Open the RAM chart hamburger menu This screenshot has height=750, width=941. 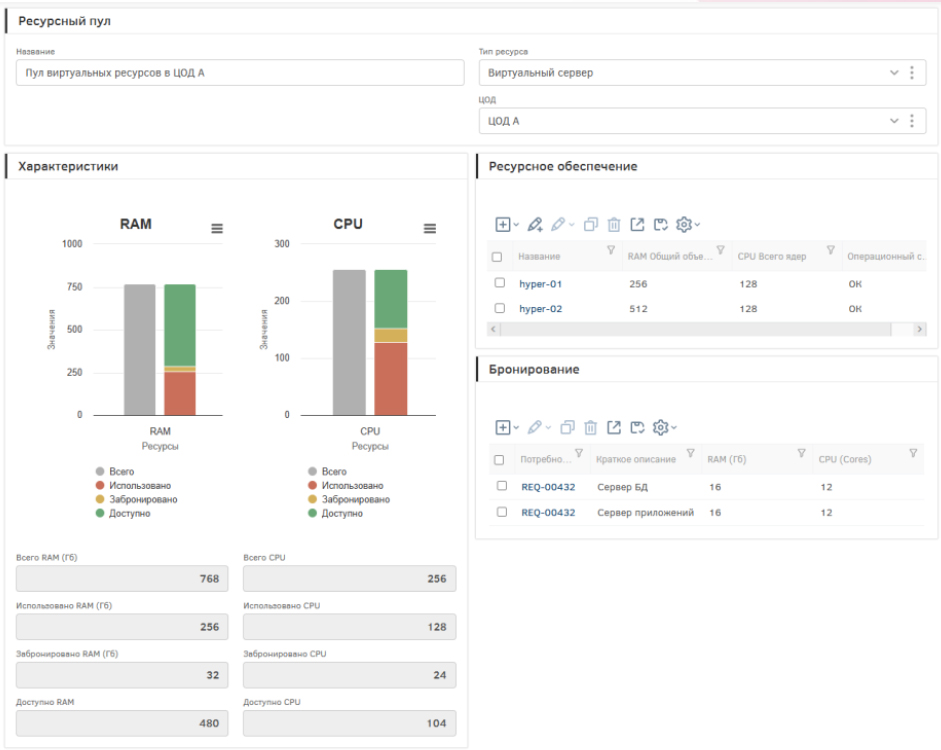pos(217,229)
